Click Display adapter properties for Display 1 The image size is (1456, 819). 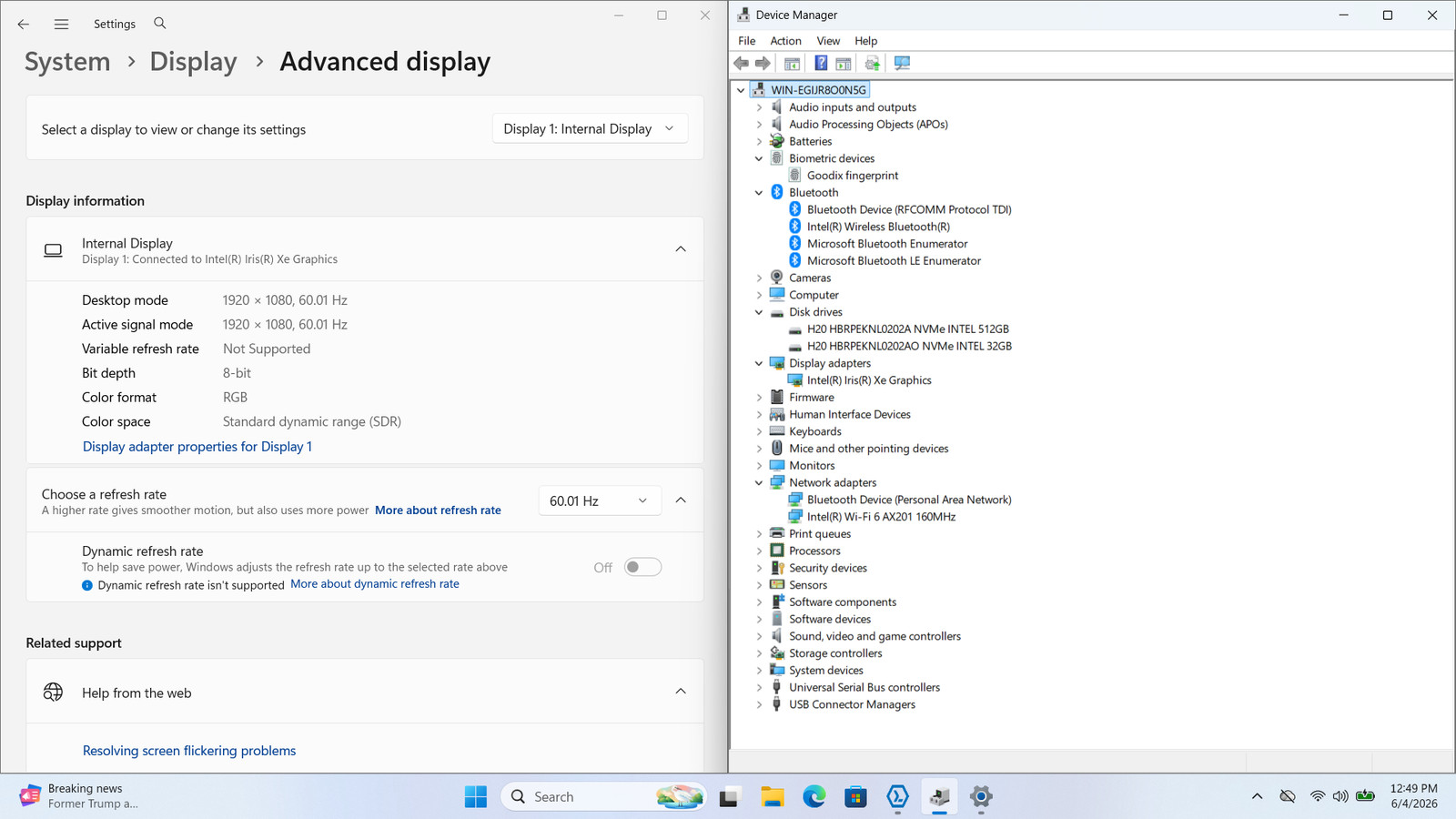(x=197, y=447)
